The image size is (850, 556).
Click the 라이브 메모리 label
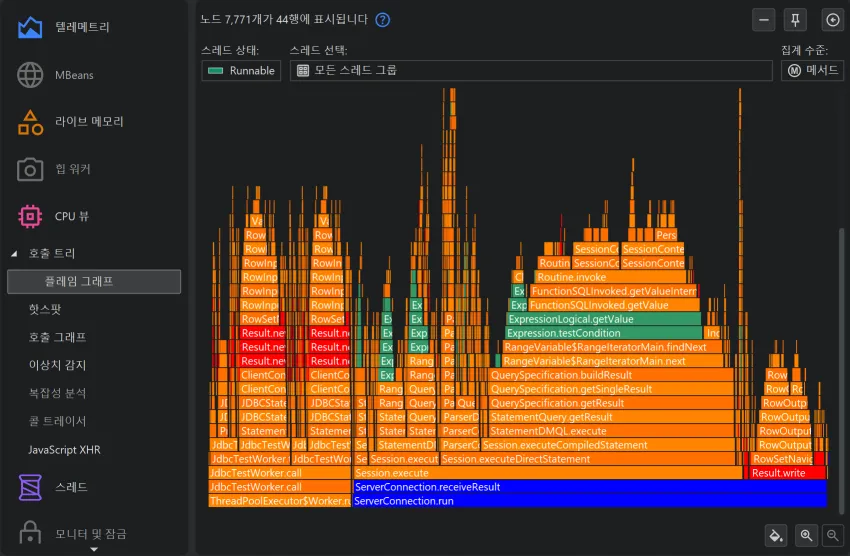coord(89,121)
